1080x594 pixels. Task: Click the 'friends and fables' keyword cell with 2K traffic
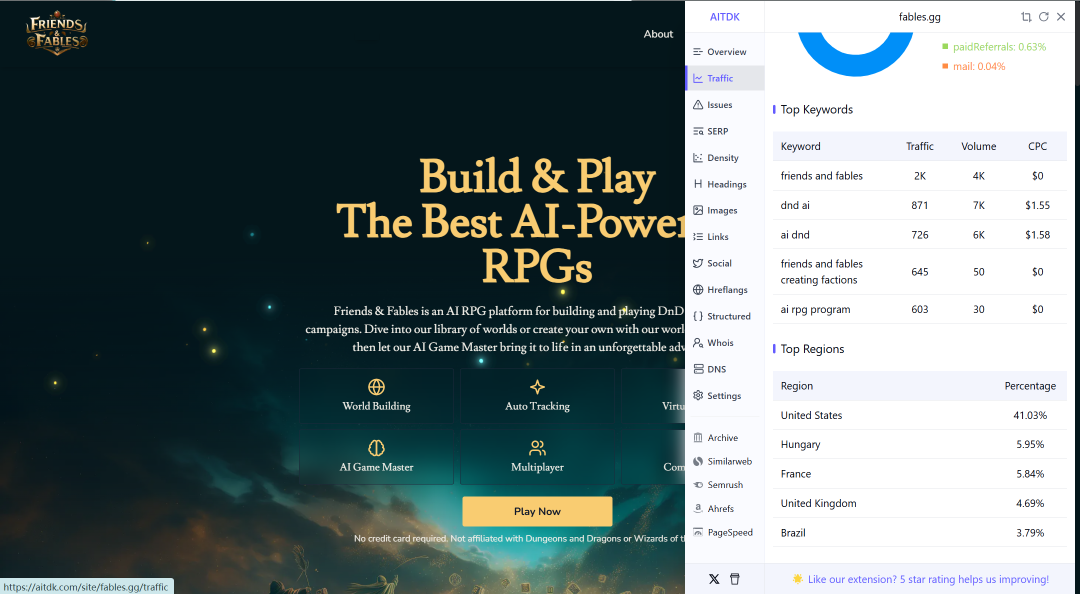coord(822,176)
